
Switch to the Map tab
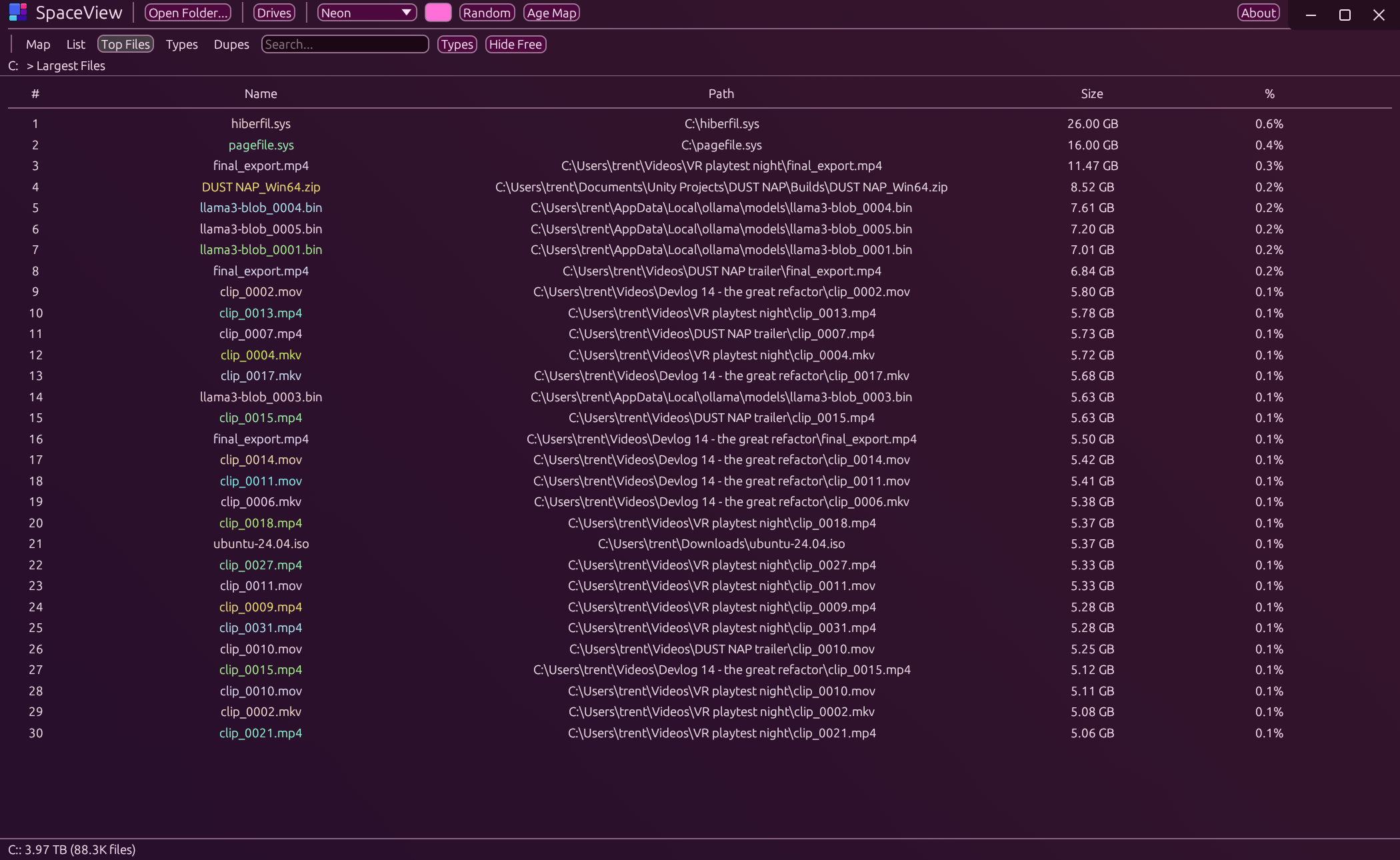[x=38, y=44]
